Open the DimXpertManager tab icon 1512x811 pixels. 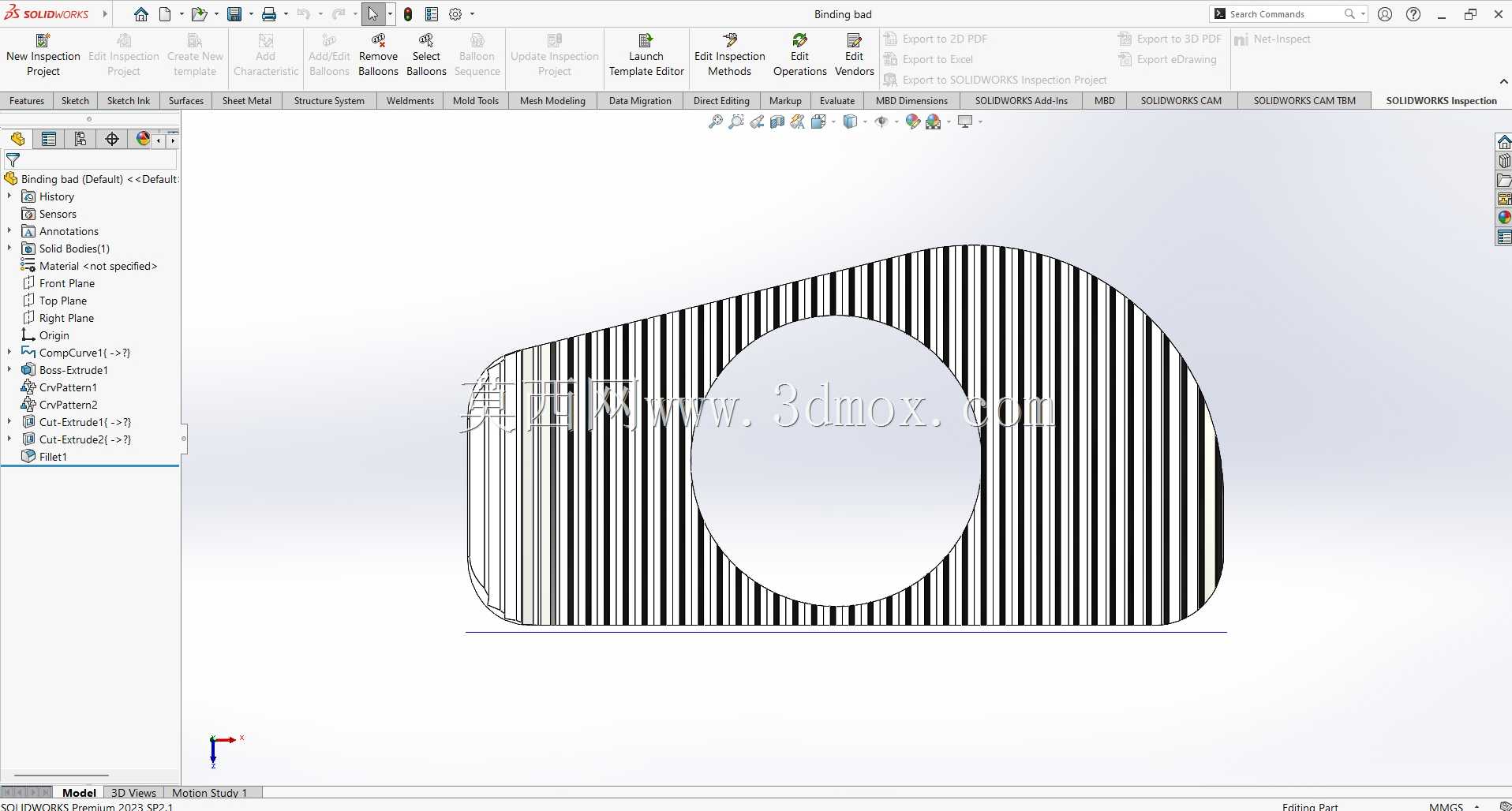coord(112,140)
